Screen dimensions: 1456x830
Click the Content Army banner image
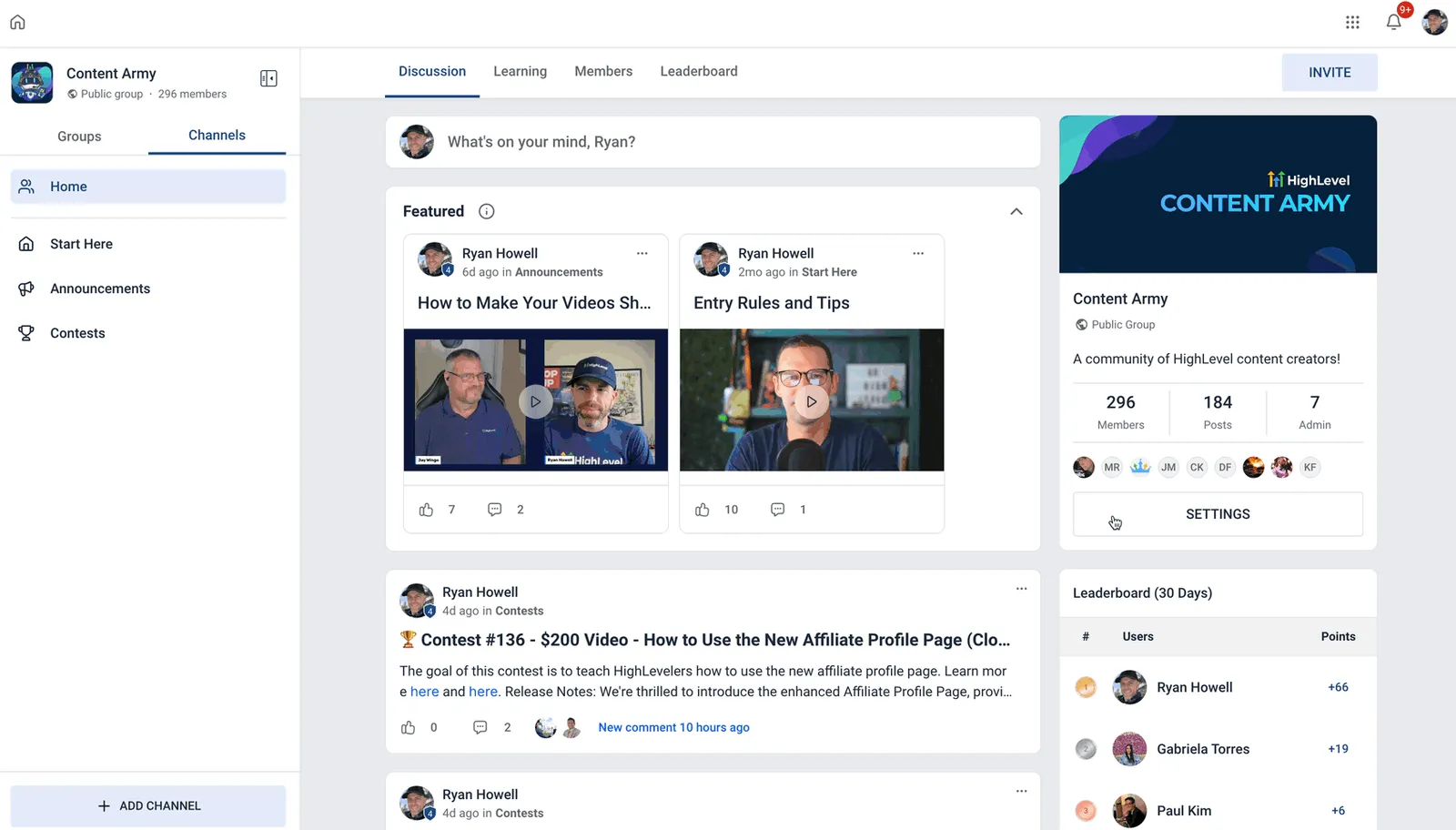click(1218, 194)
